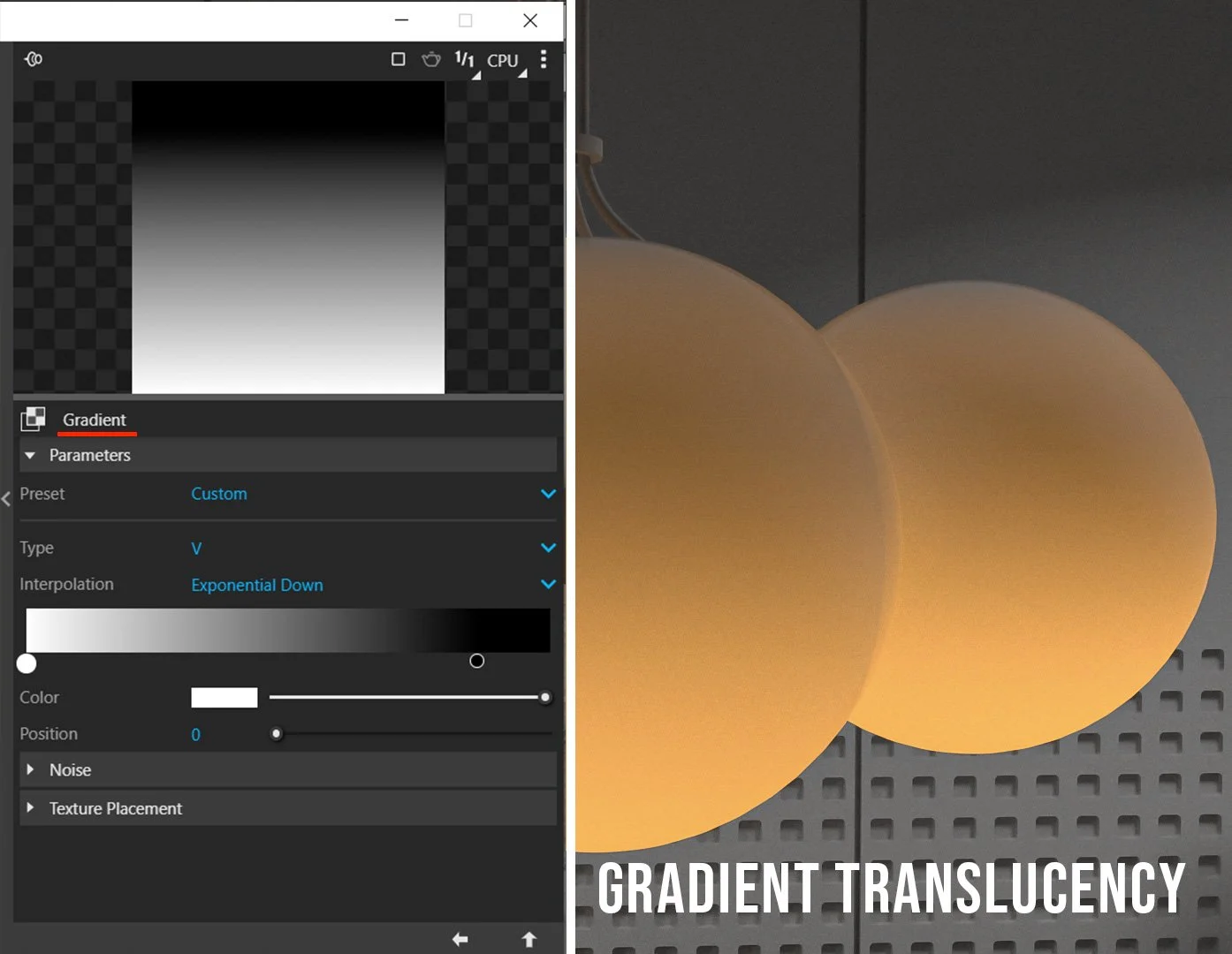1232x954 pixels.
Task: Expand the Noise section
Action: pyautogui.click(x=30, y=769)
